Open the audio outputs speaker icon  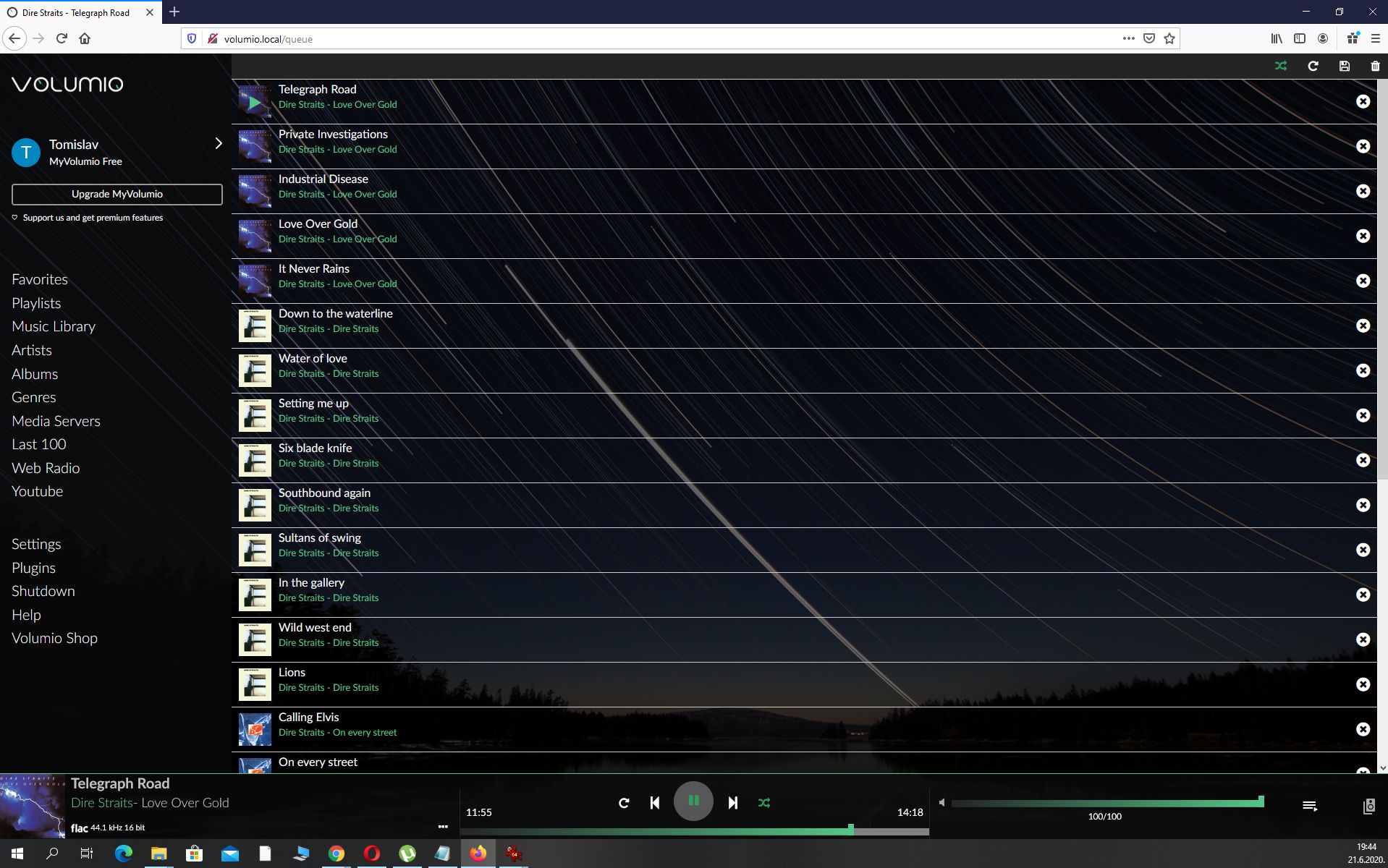(1368, 806)
